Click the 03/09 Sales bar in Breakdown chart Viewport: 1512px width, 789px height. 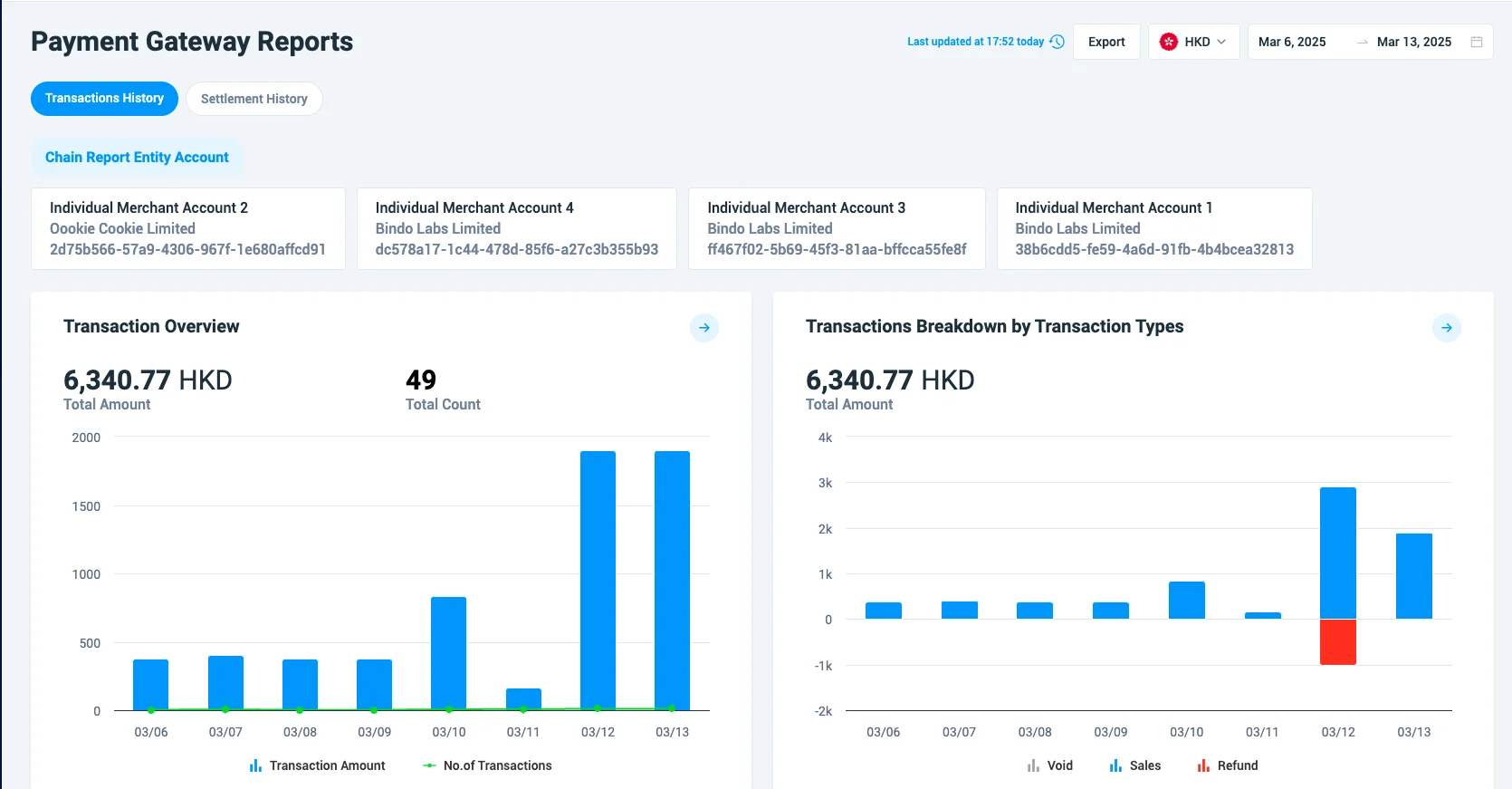pos(1111,611)
